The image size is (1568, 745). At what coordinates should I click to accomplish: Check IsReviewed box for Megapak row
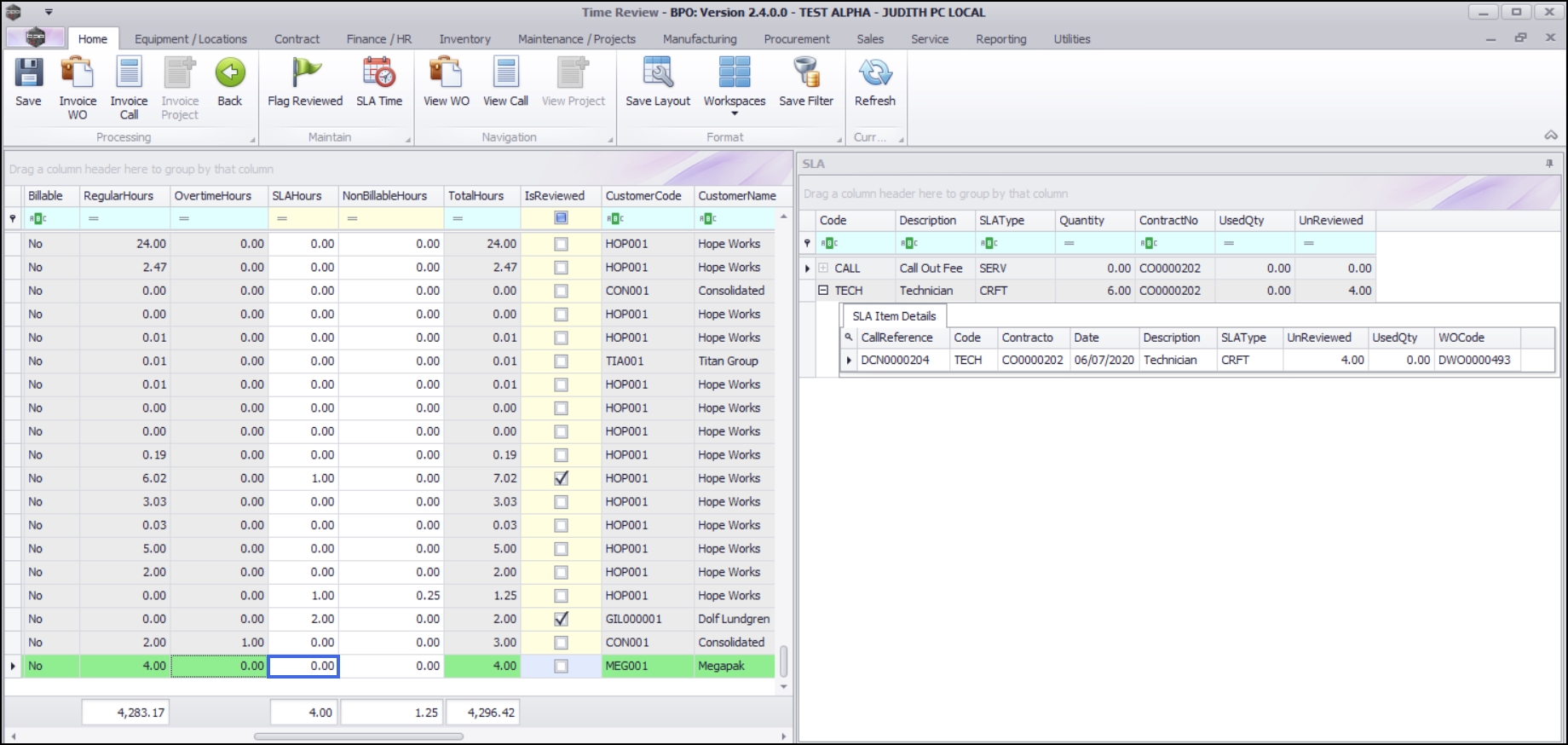coord(561,667)
